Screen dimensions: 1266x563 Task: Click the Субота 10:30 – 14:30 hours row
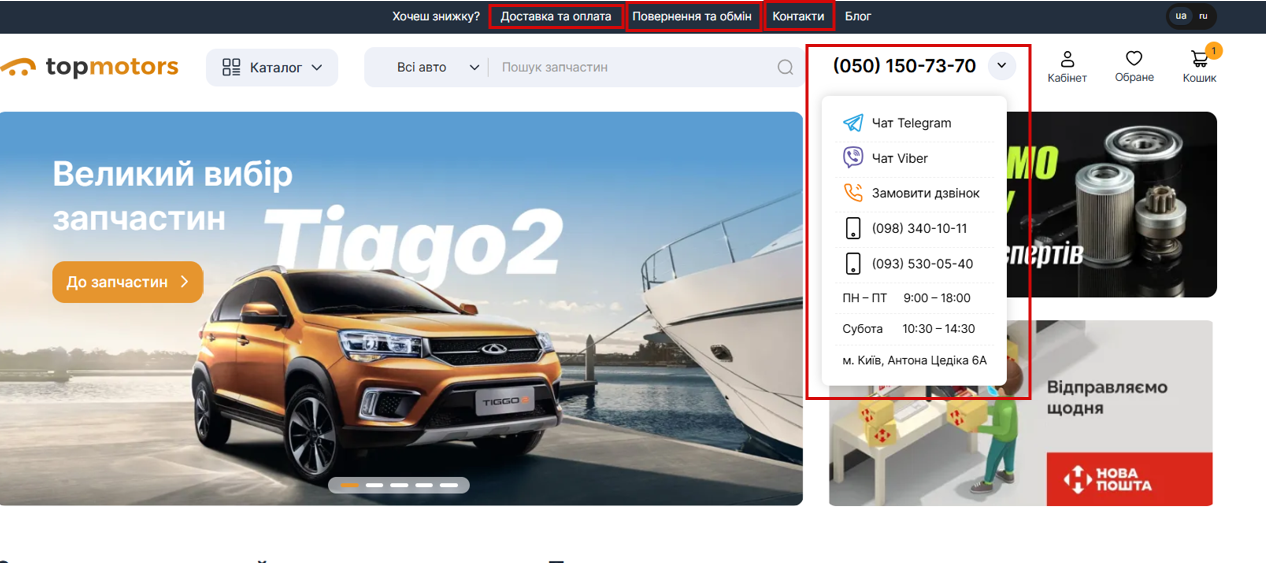(908, 329)
